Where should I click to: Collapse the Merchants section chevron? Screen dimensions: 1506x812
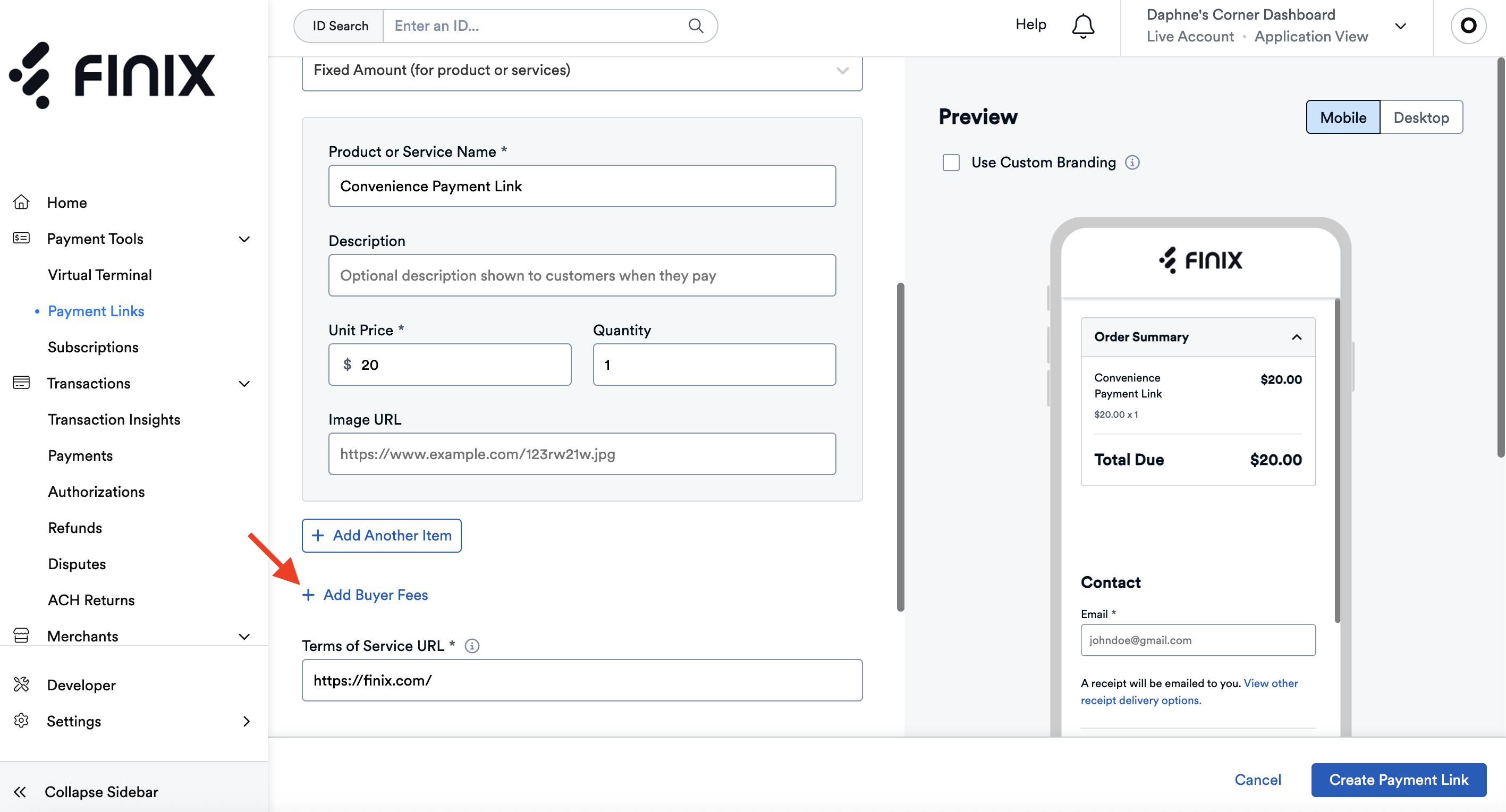pos(244,636)
